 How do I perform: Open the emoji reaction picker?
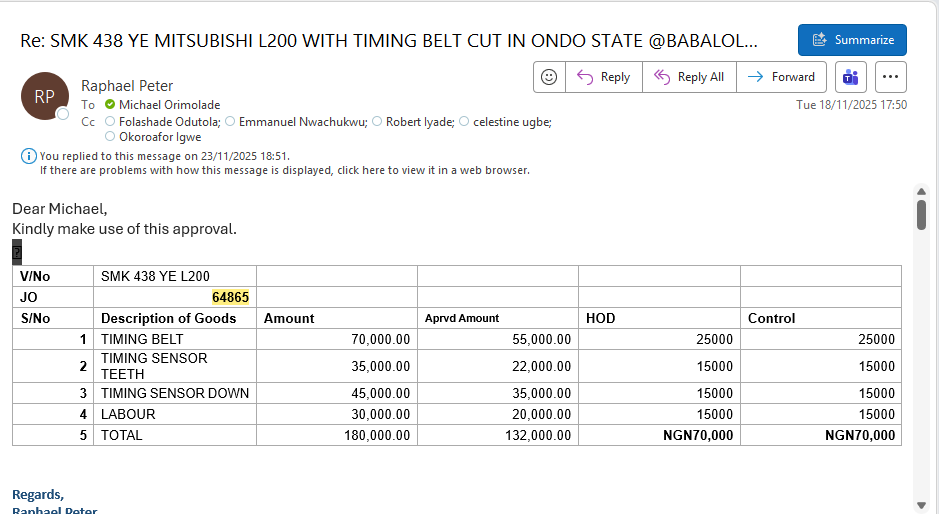[x=549, y=77]
